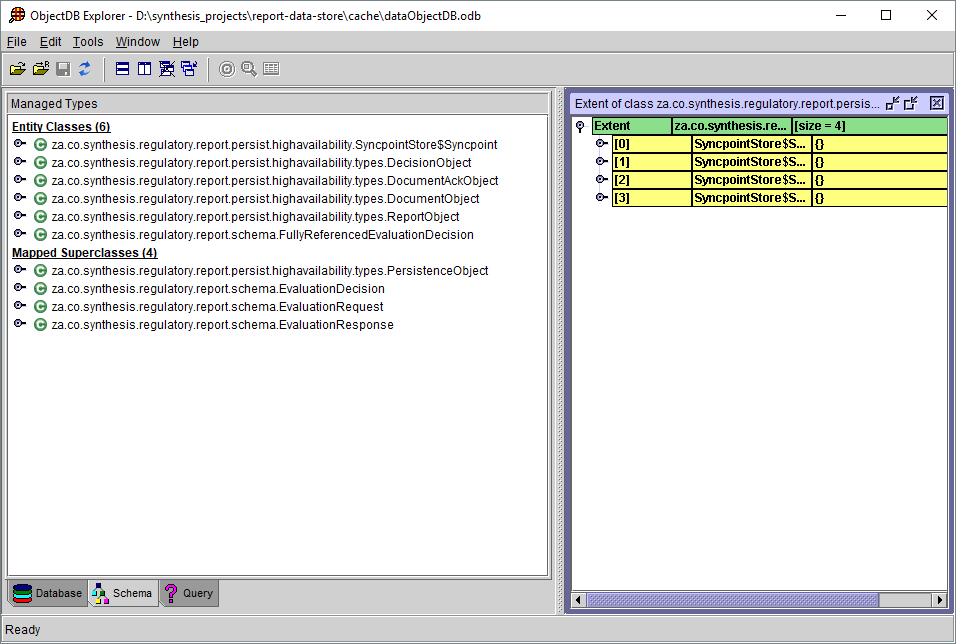Expand the DocumentAckObject tree node
The image size is (956, 644).
tap(20, 180)
